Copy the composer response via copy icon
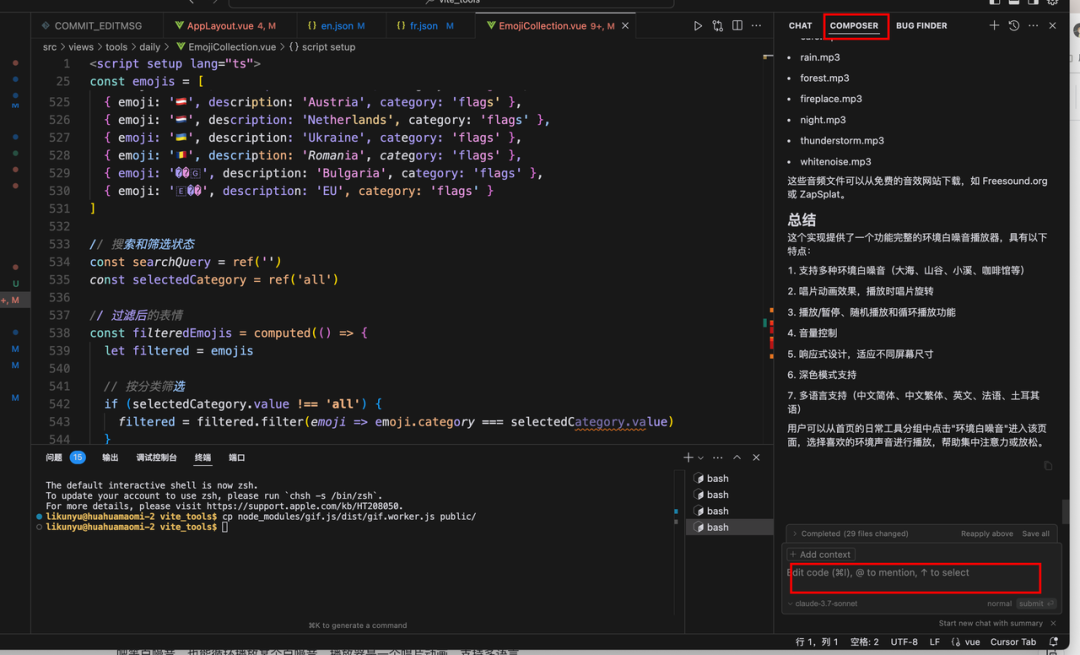Viewport: 1080px width, 655px height. tap(1048, 466)
